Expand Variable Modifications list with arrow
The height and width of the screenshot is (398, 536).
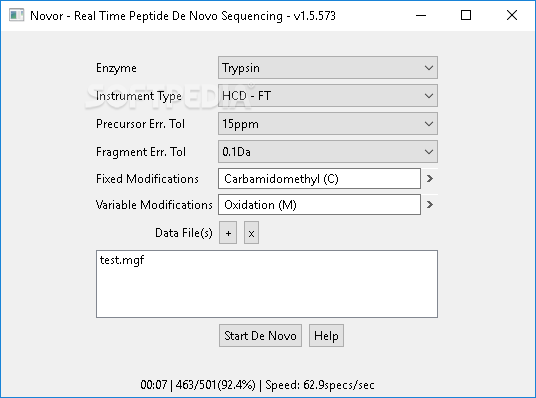click(x=430, y=204)
